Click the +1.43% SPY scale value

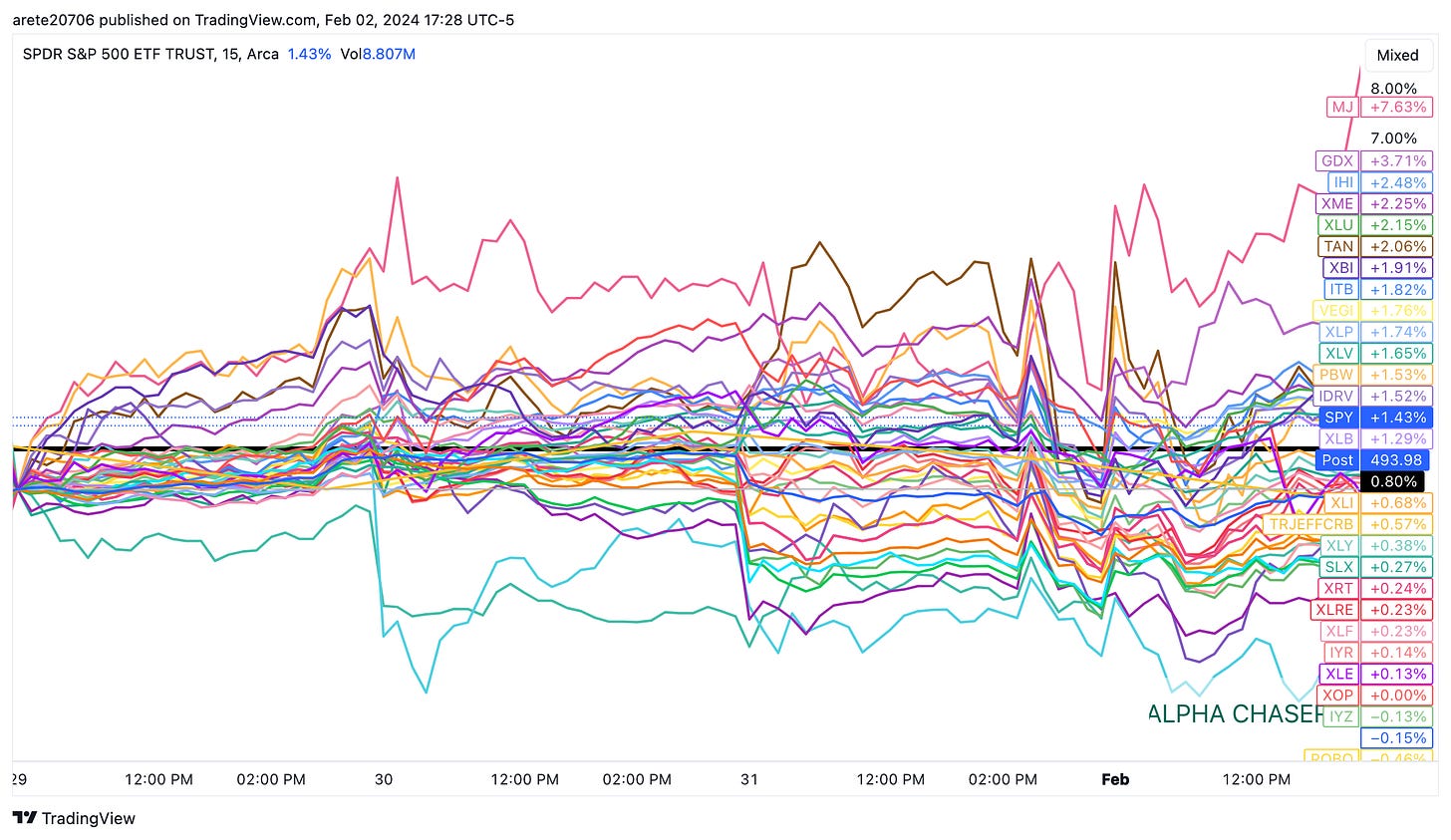pyautogui.click(x=1397, y=418)
